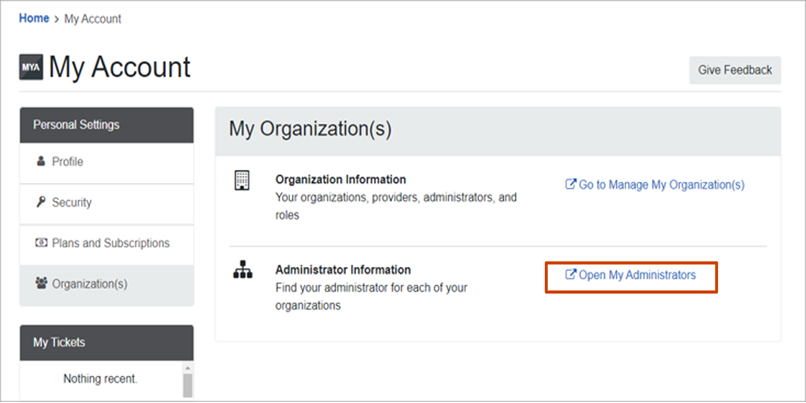This screenshot has height=403, width=806.
Task: Open Plans and Subscriptions section
Action: [106, 245]
